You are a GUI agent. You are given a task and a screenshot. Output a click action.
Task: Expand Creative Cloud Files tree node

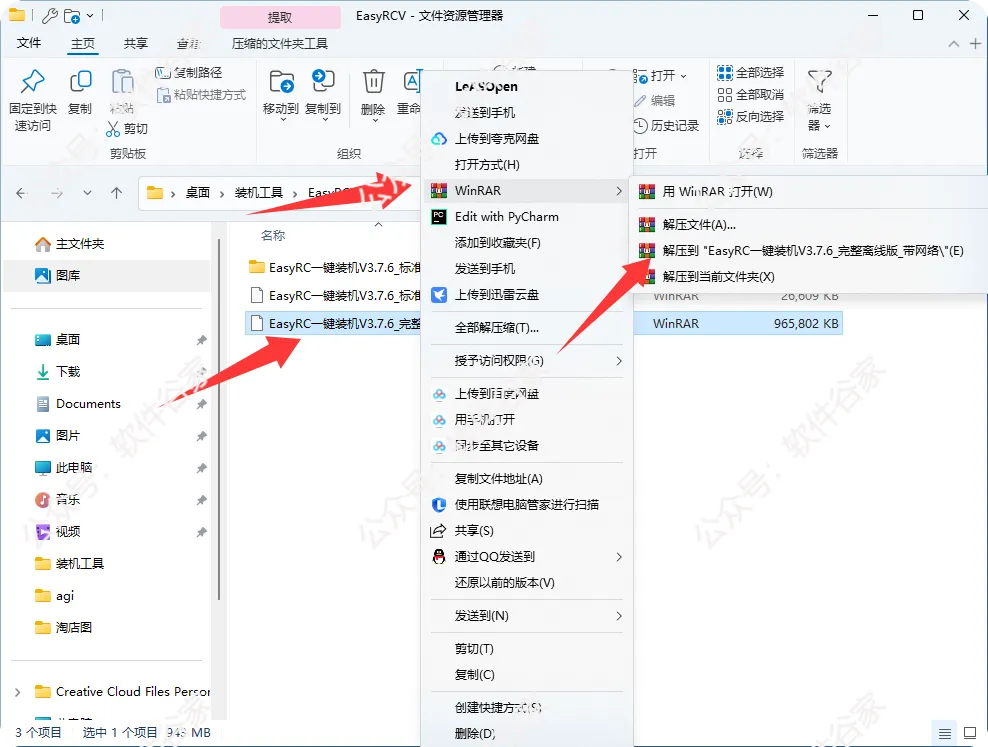(18, 692)
